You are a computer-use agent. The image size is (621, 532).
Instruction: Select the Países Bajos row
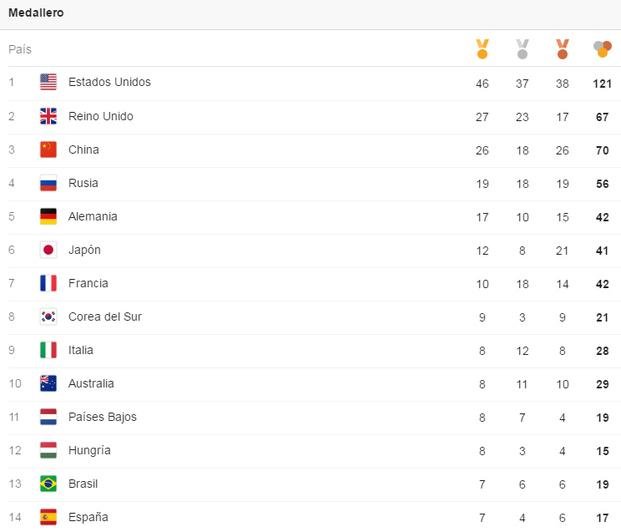click(310, 417)
